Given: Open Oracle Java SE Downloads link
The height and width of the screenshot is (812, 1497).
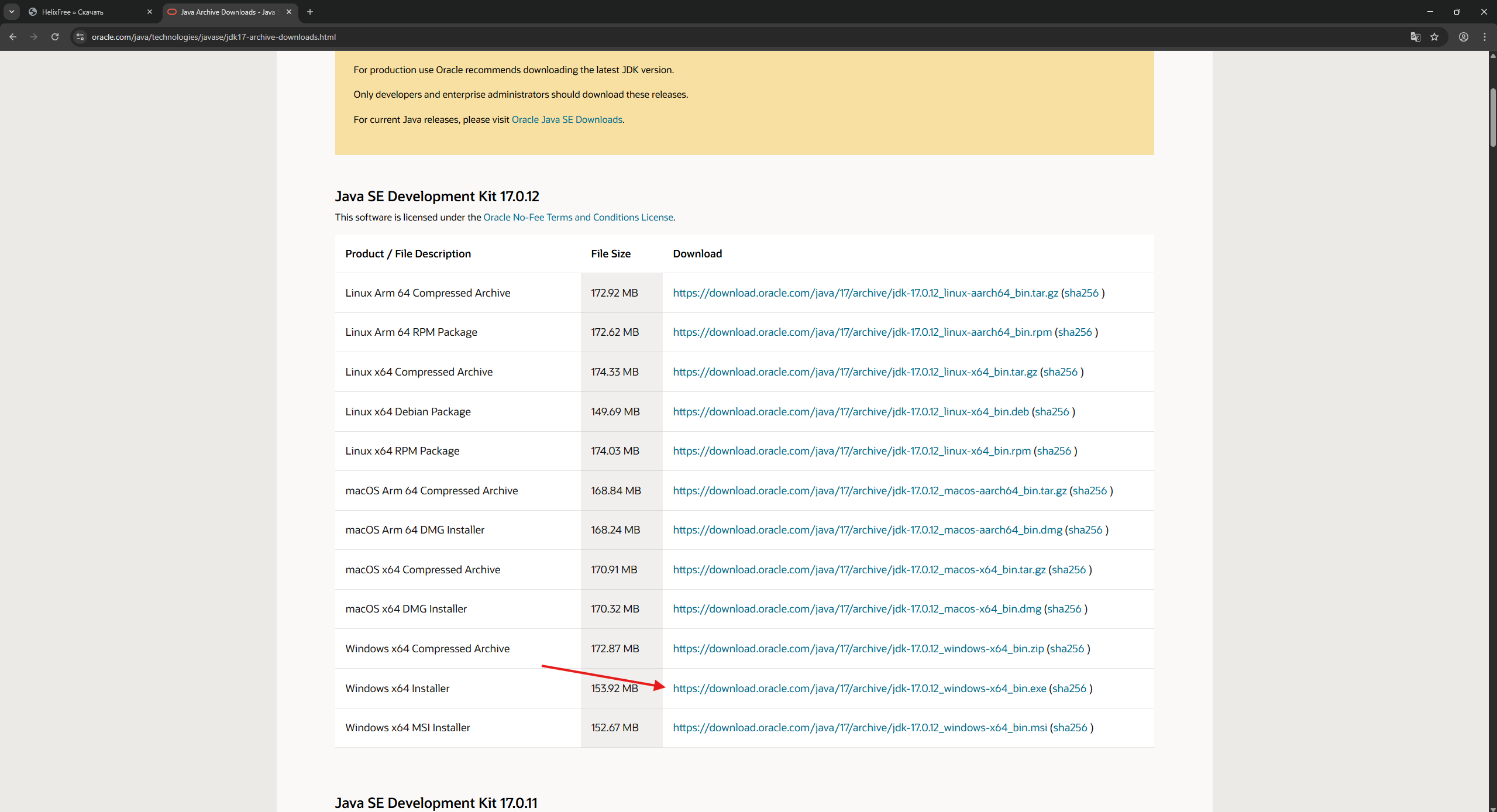Looking at the screenshot, I should pos(567,119).
